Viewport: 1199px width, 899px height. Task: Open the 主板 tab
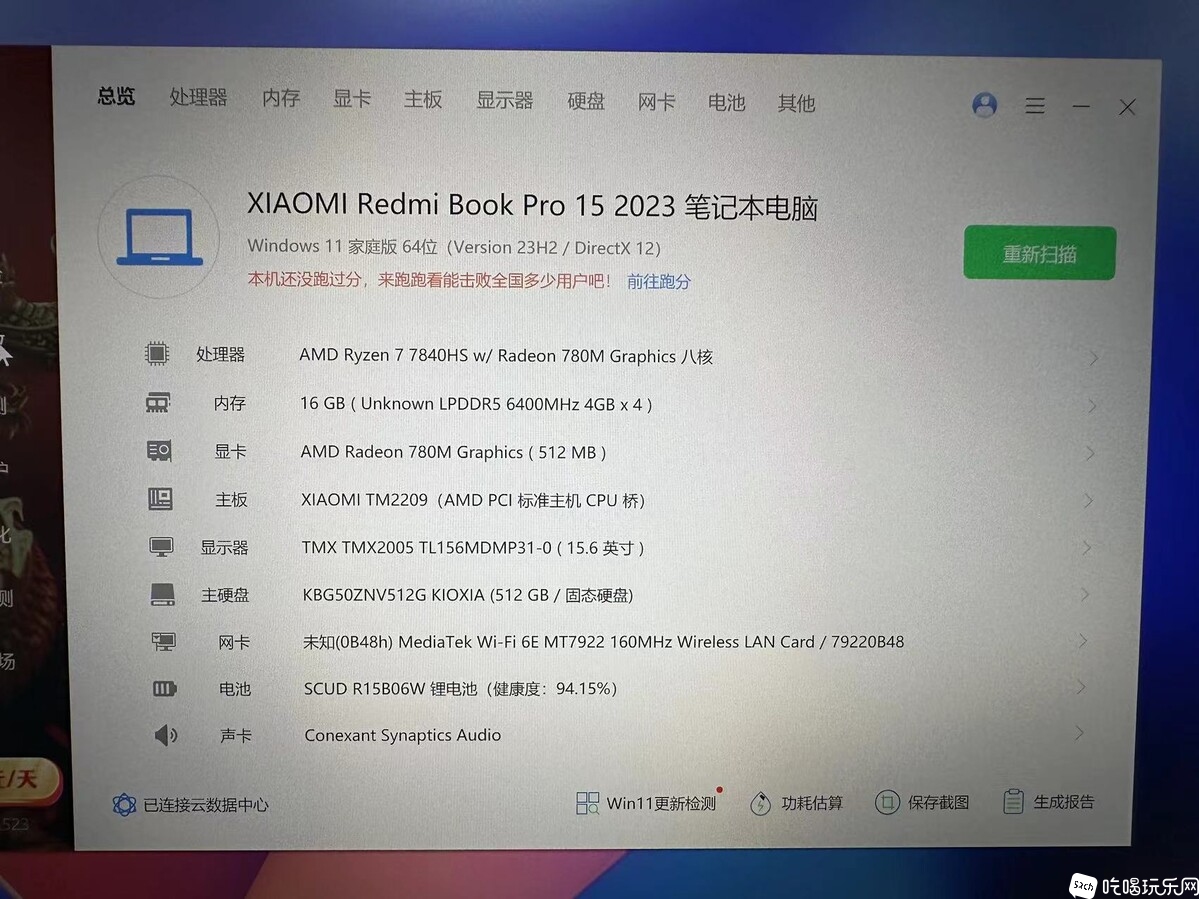pyautogui.click(x=423, y=99)
